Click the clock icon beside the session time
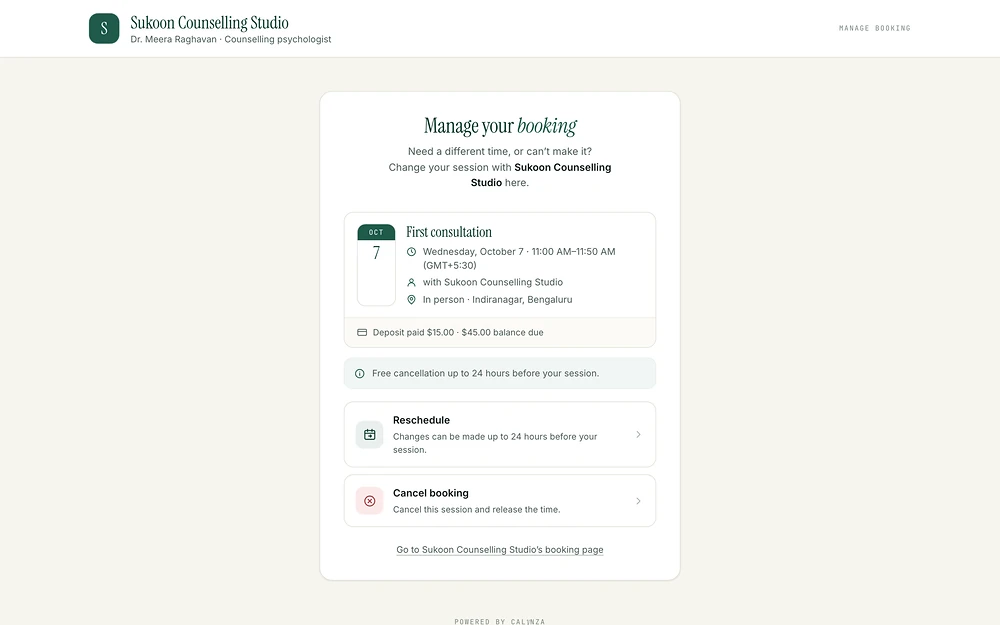This screenshot has height=625, width=1000. pyautogui.click(x=411, y=252)
